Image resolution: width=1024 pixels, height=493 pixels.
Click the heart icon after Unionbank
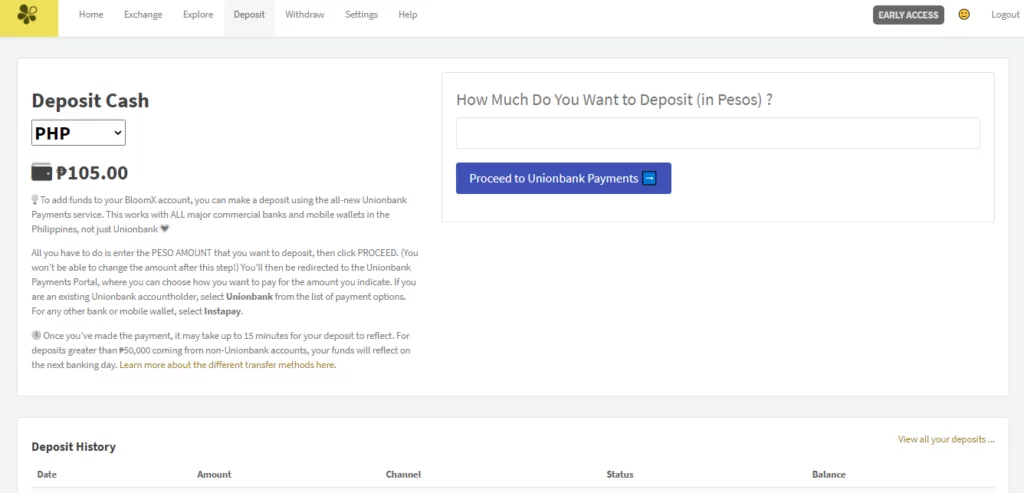(x=165, y=229)
